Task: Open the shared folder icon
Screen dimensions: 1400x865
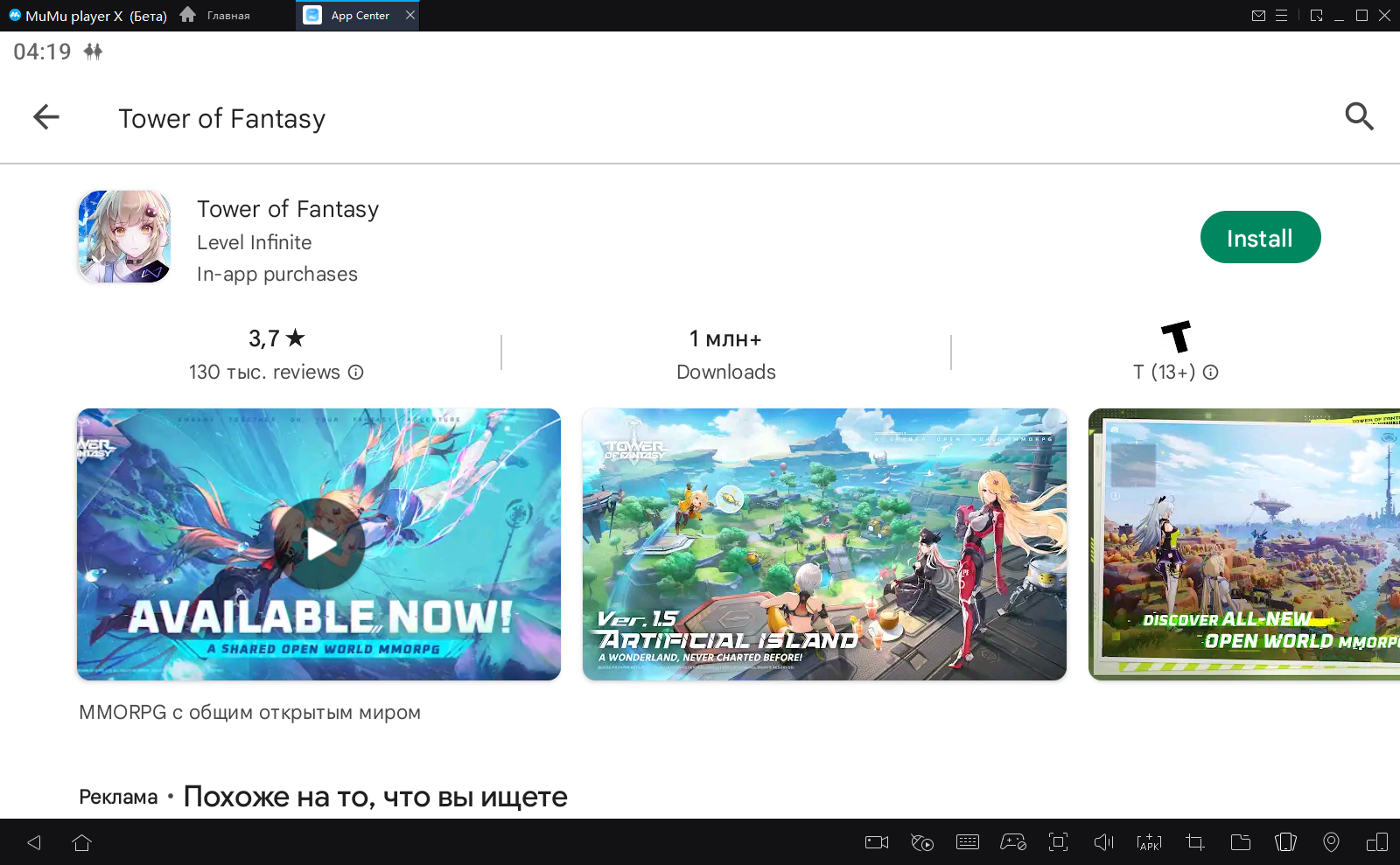Action: coord(1240,842)
